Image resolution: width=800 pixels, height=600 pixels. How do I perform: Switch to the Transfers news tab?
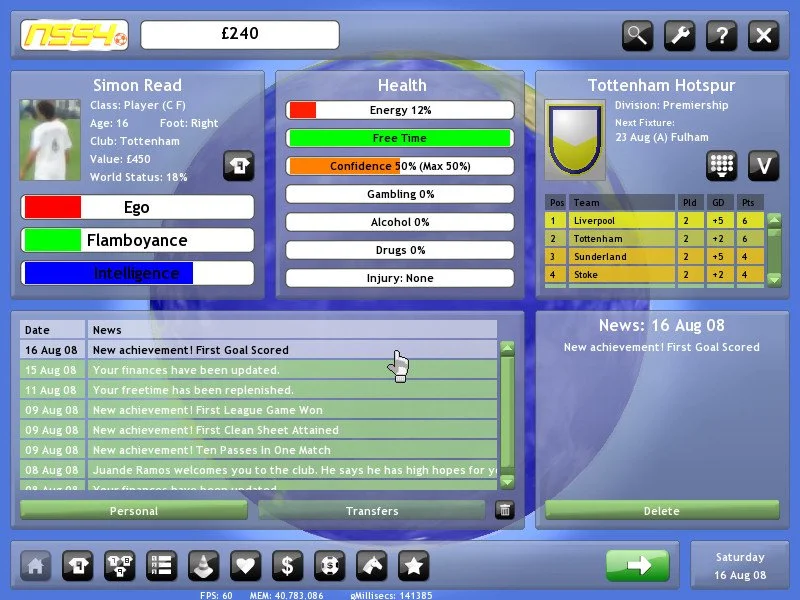[x=372, y=511]
